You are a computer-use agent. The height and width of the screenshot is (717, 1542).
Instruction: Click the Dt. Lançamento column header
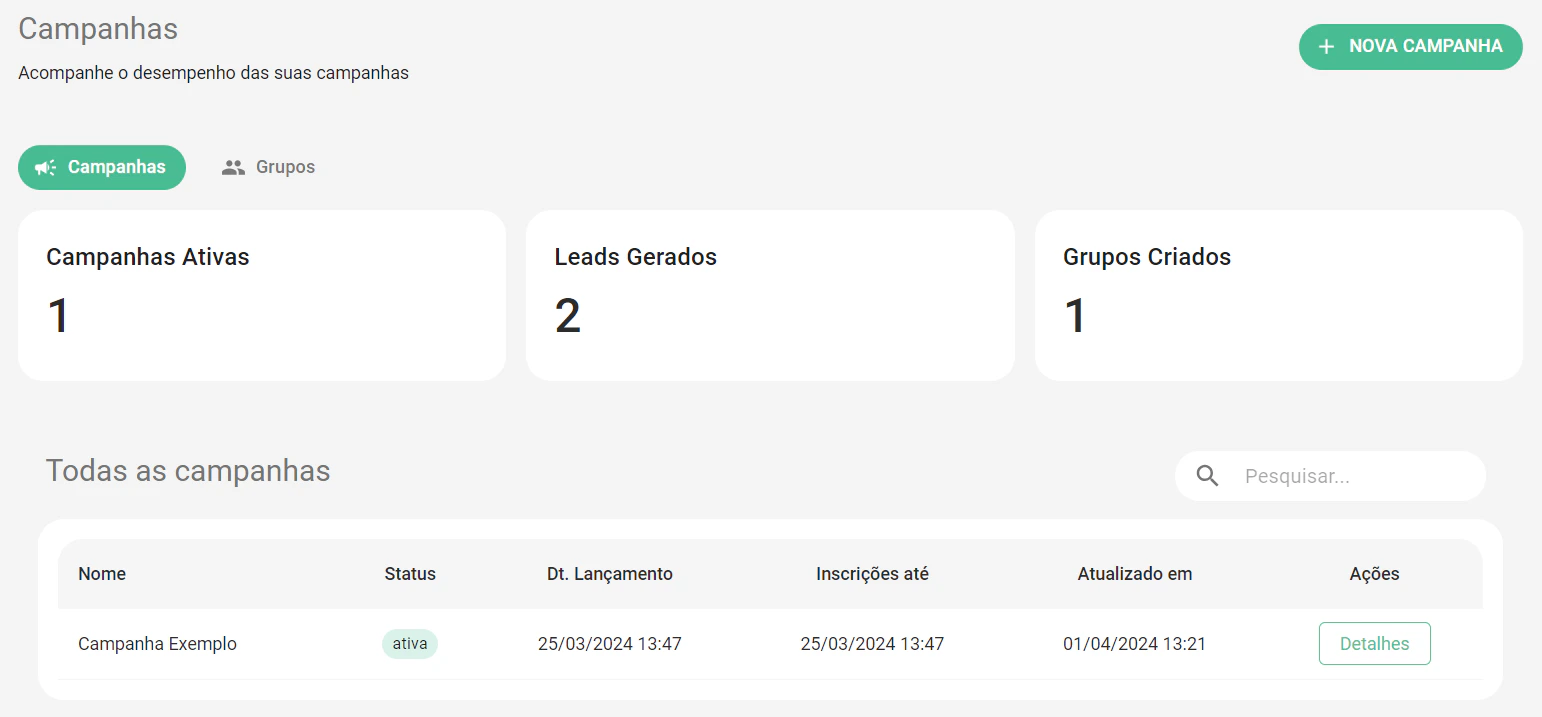coord(610,573)
